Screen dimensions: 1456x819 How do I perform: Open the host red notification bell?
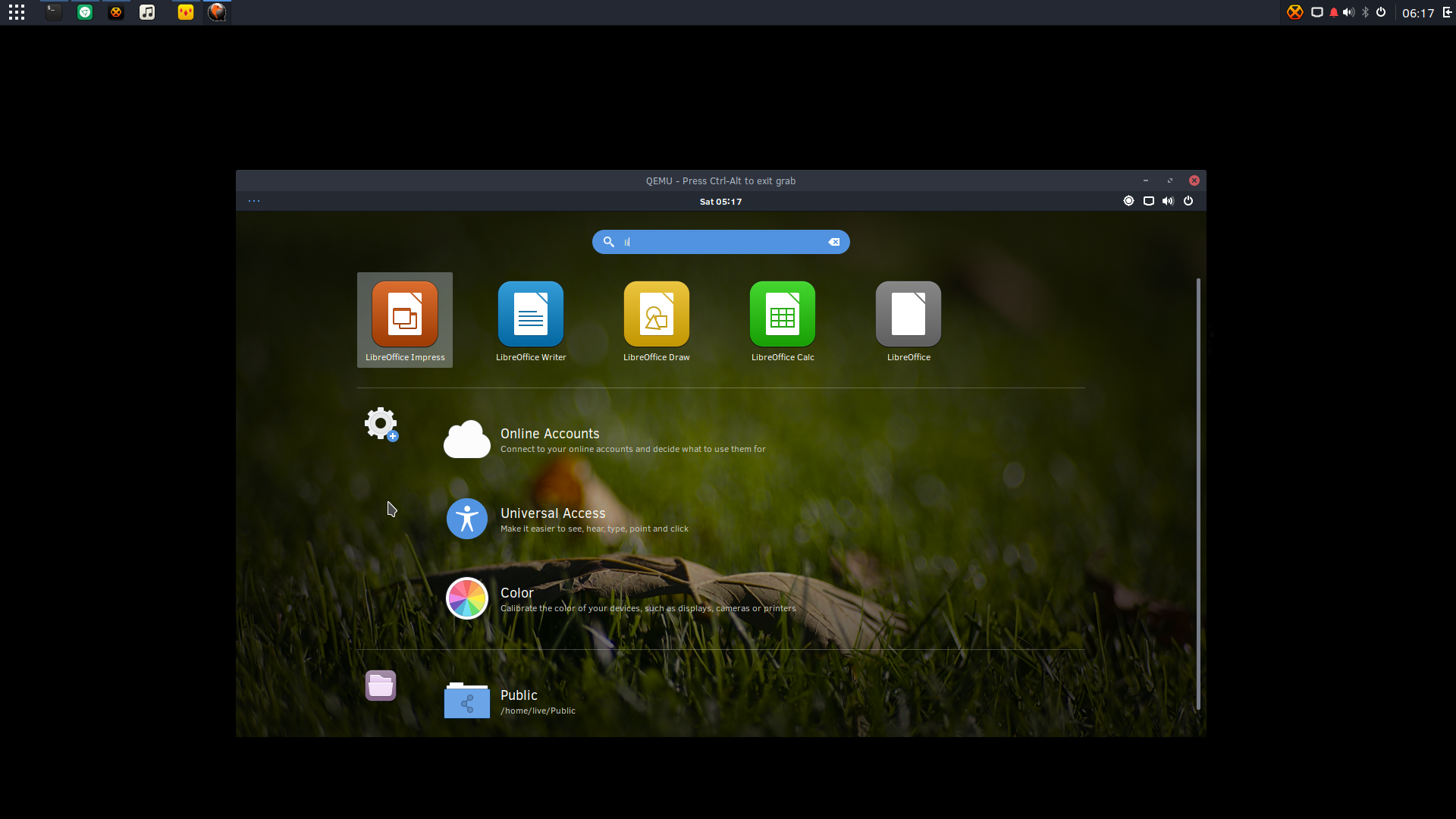(x=1334, y=12)
